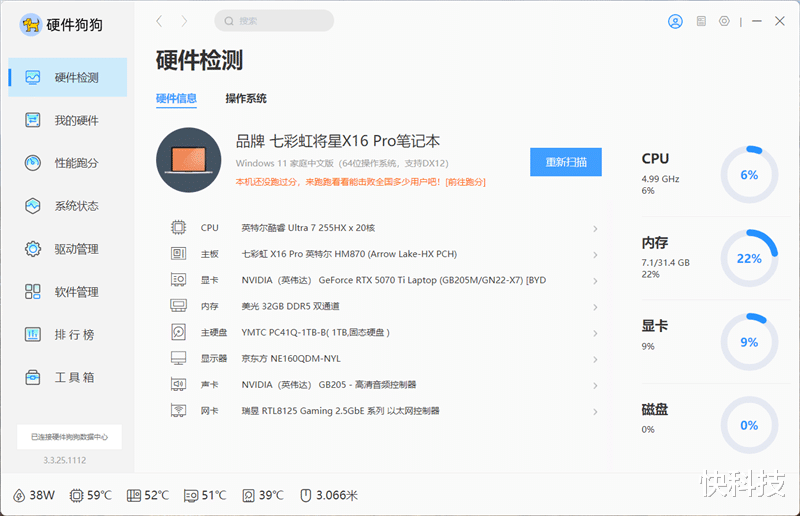Open the 性能跑分 sidebar section
This screenshot has width=800, height=516.
[67, 163]
